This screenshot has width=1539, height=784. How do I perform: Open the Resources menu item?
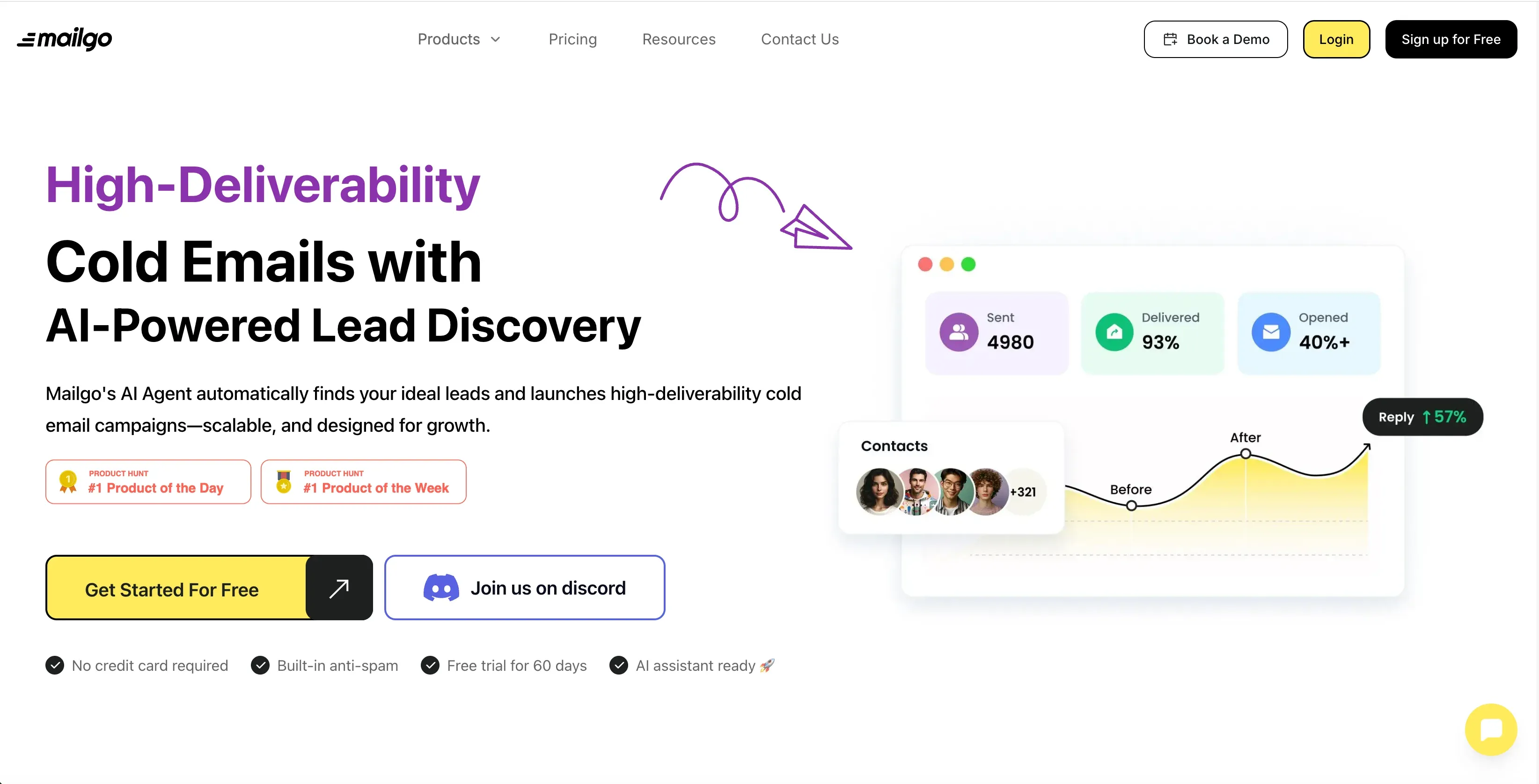[x=679, y=39]
